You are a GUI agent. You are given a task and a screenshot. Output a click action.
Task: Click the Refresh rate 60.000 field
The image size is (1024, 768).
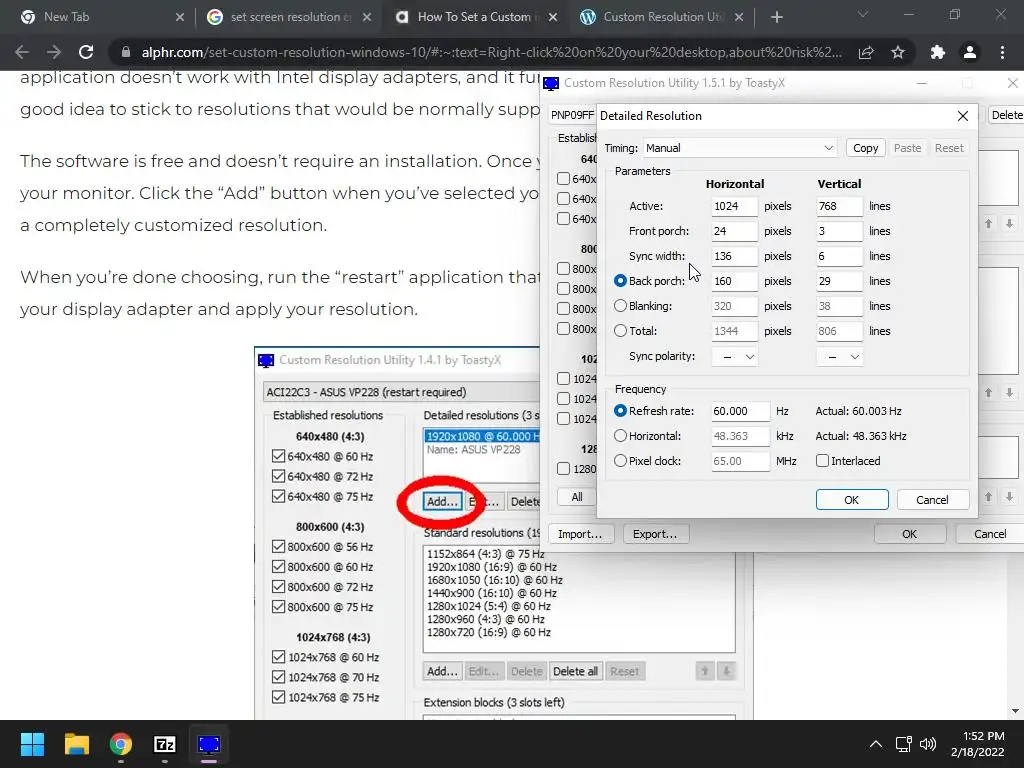click(740, 411)
